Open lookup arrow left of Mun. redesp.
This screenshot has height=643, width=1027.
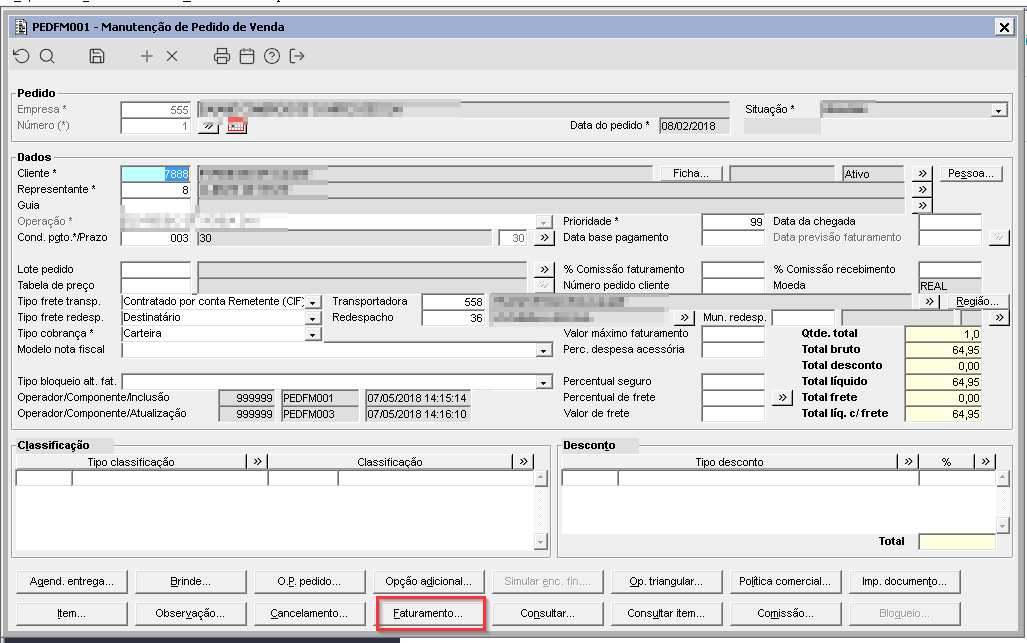point(684,318)
